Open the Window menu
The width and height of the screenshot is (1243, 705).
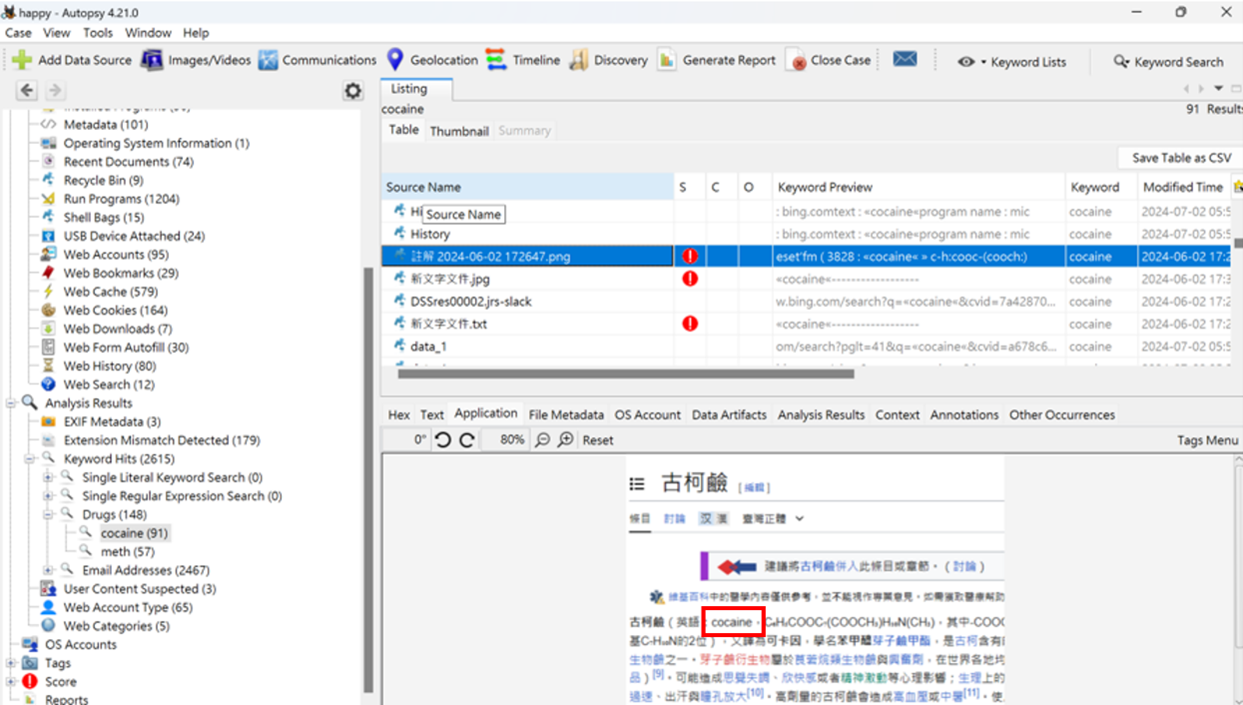click(148, 32)
